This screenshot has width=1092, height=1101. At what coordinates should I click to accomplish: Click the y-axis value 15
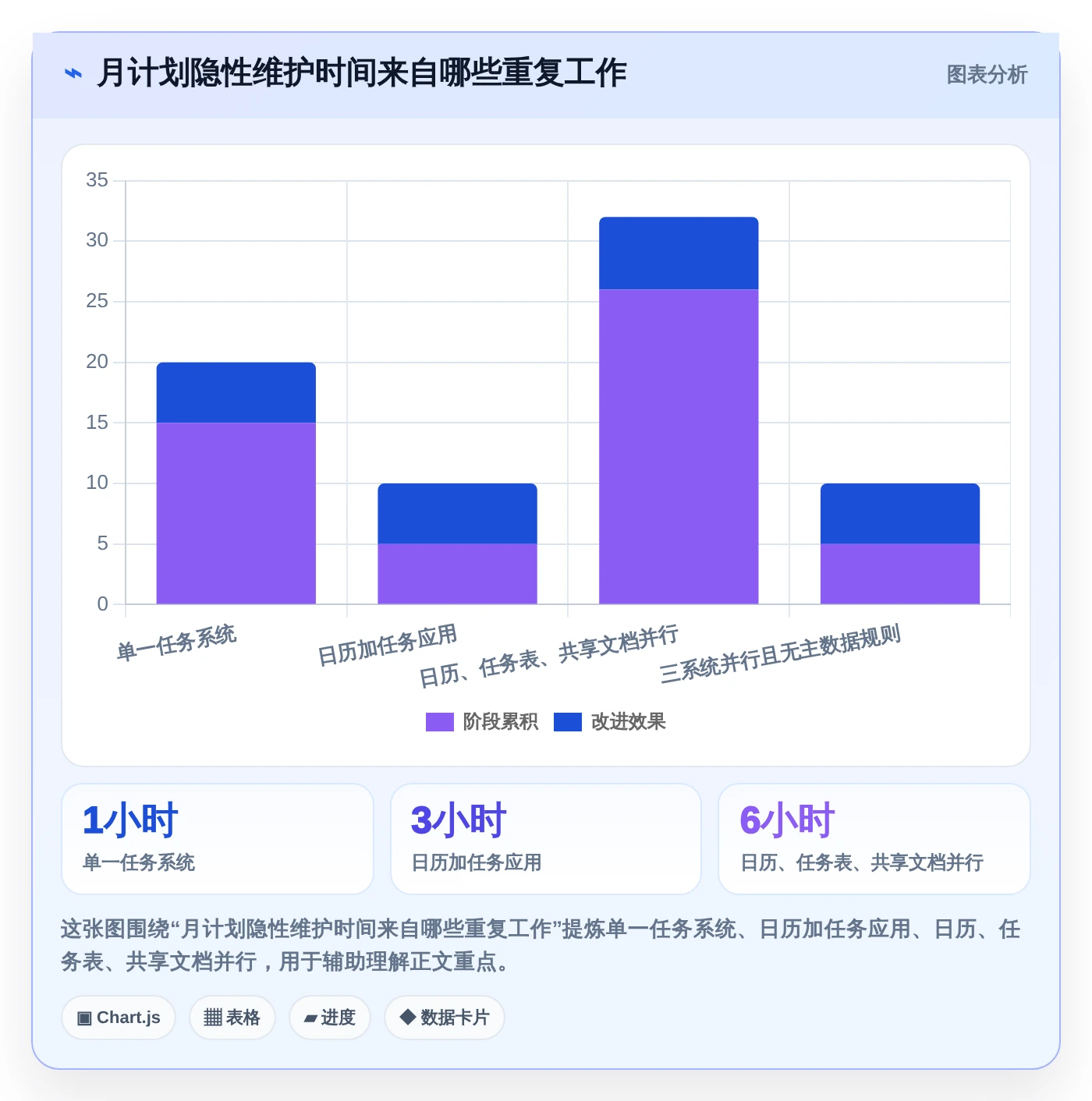97,423
